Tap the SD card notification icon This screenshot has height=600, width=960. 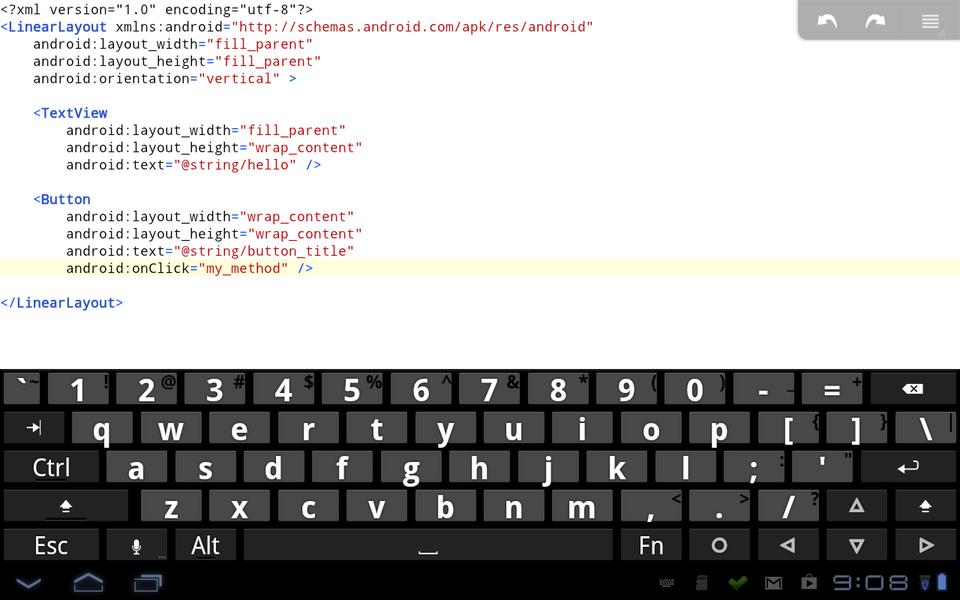click(x=702, y=583)
